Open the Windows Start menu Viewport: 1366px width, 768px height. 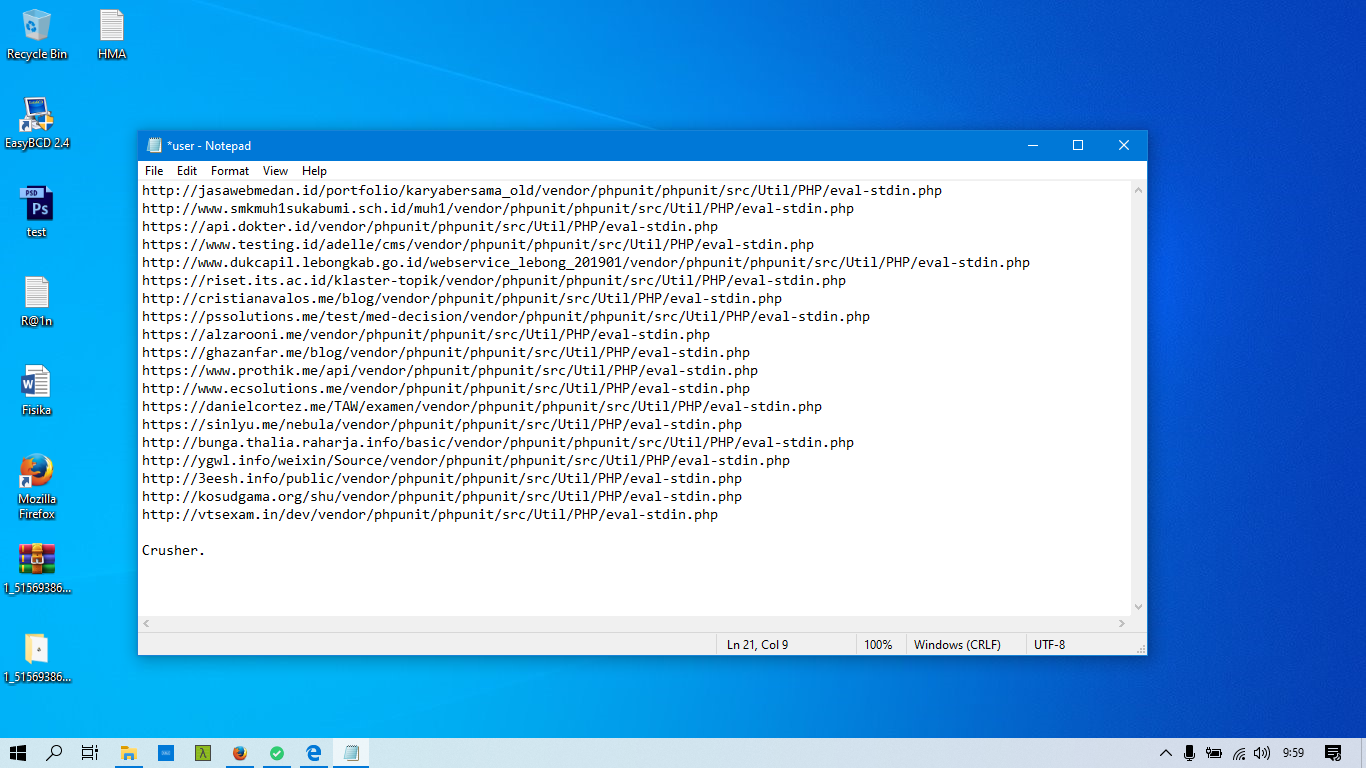[x=18, y=753]
